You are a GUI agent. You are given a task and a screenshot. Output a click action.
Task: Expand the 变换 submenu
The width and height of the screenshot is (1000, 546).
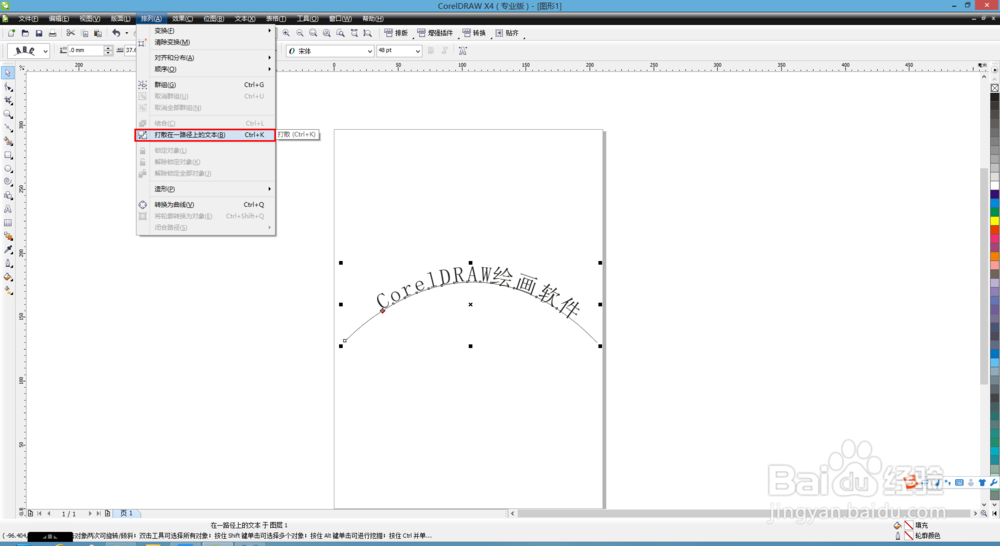coord(205,31)
